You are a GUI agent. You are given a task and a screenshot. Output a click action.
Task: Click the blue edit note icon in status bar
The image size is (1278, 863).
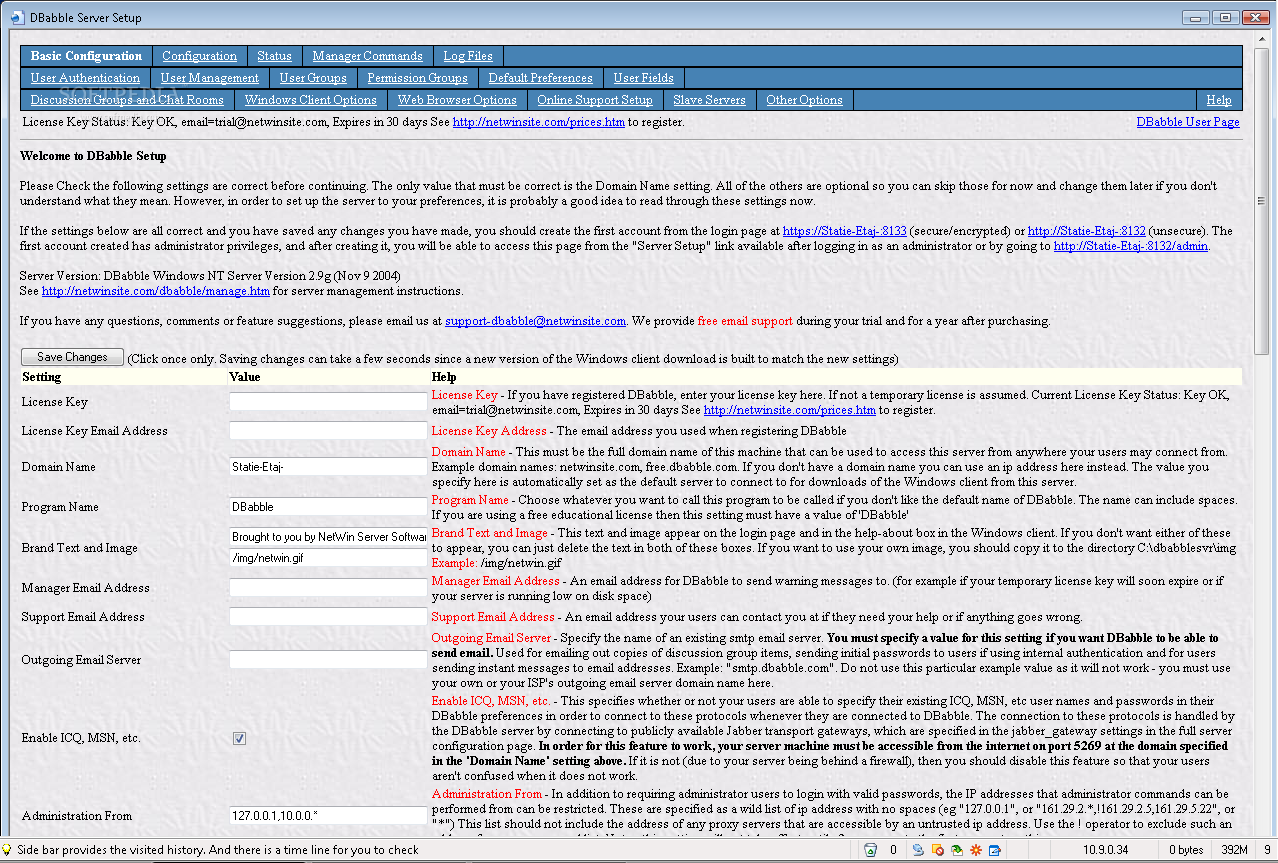coord(994,850)
